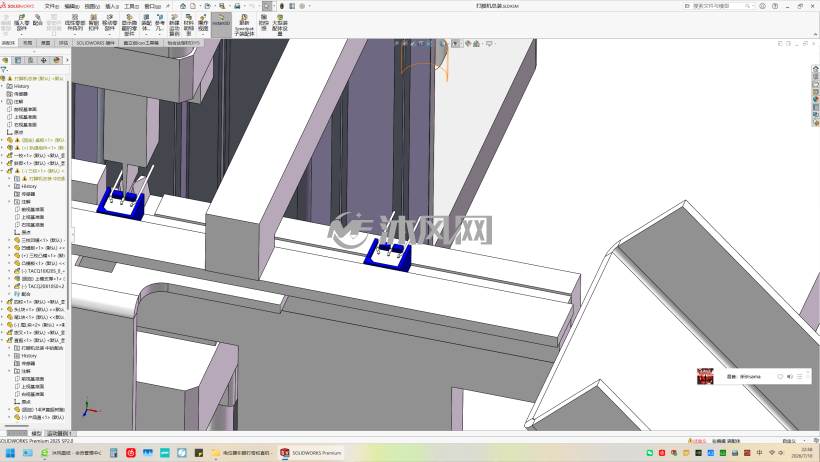820x462 pixels.
Task: Switch to the SOLIDWORKS 插件 ribbon tab
Action: [x=95, y=43]
